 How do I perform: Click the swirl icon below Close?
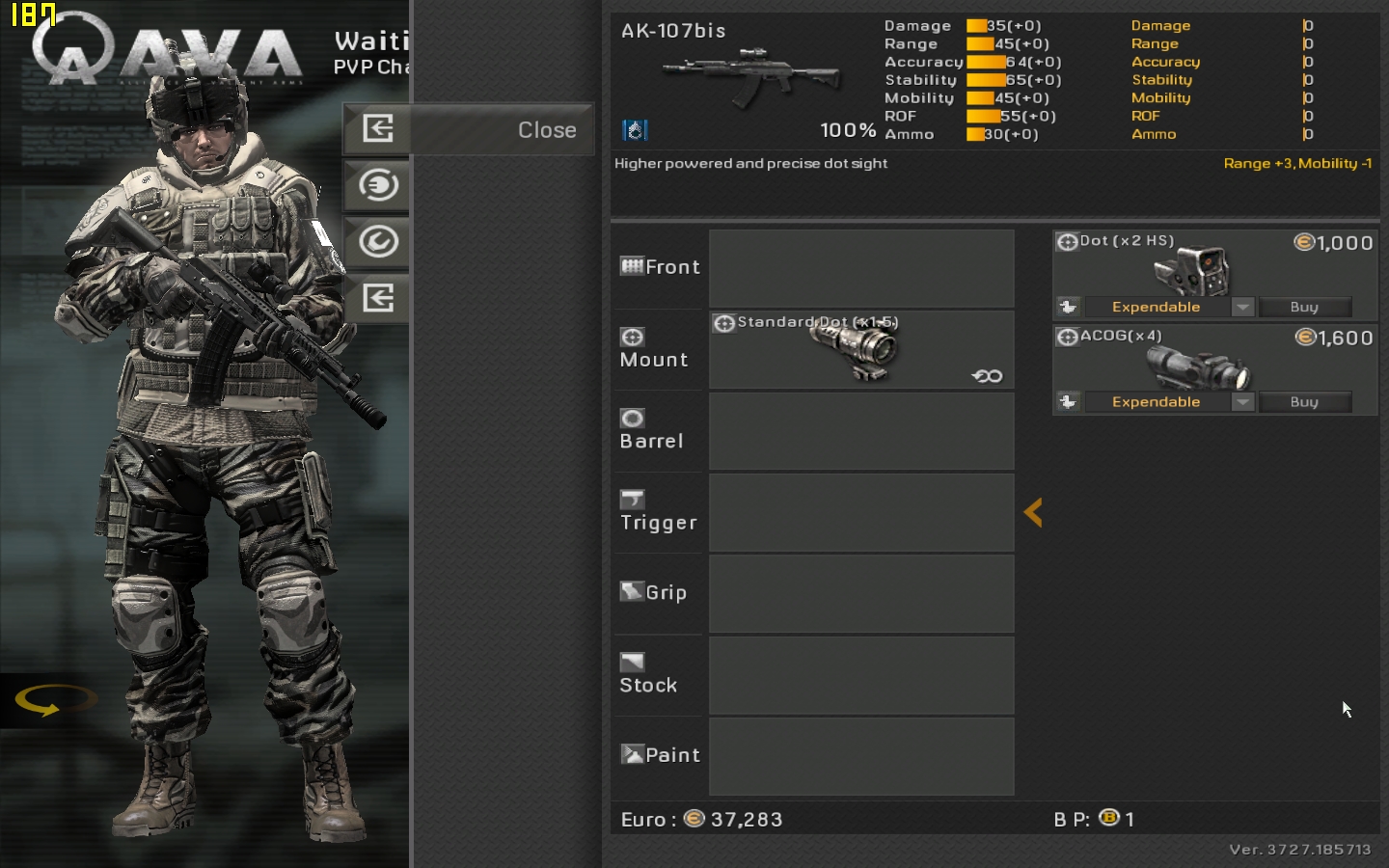[x=378, y=184]
